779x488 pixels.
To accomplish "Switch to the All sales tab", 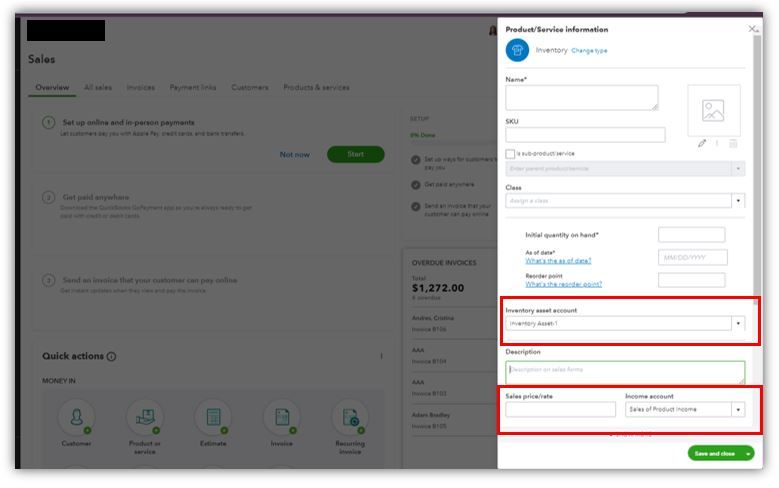I will coord(98,87).
